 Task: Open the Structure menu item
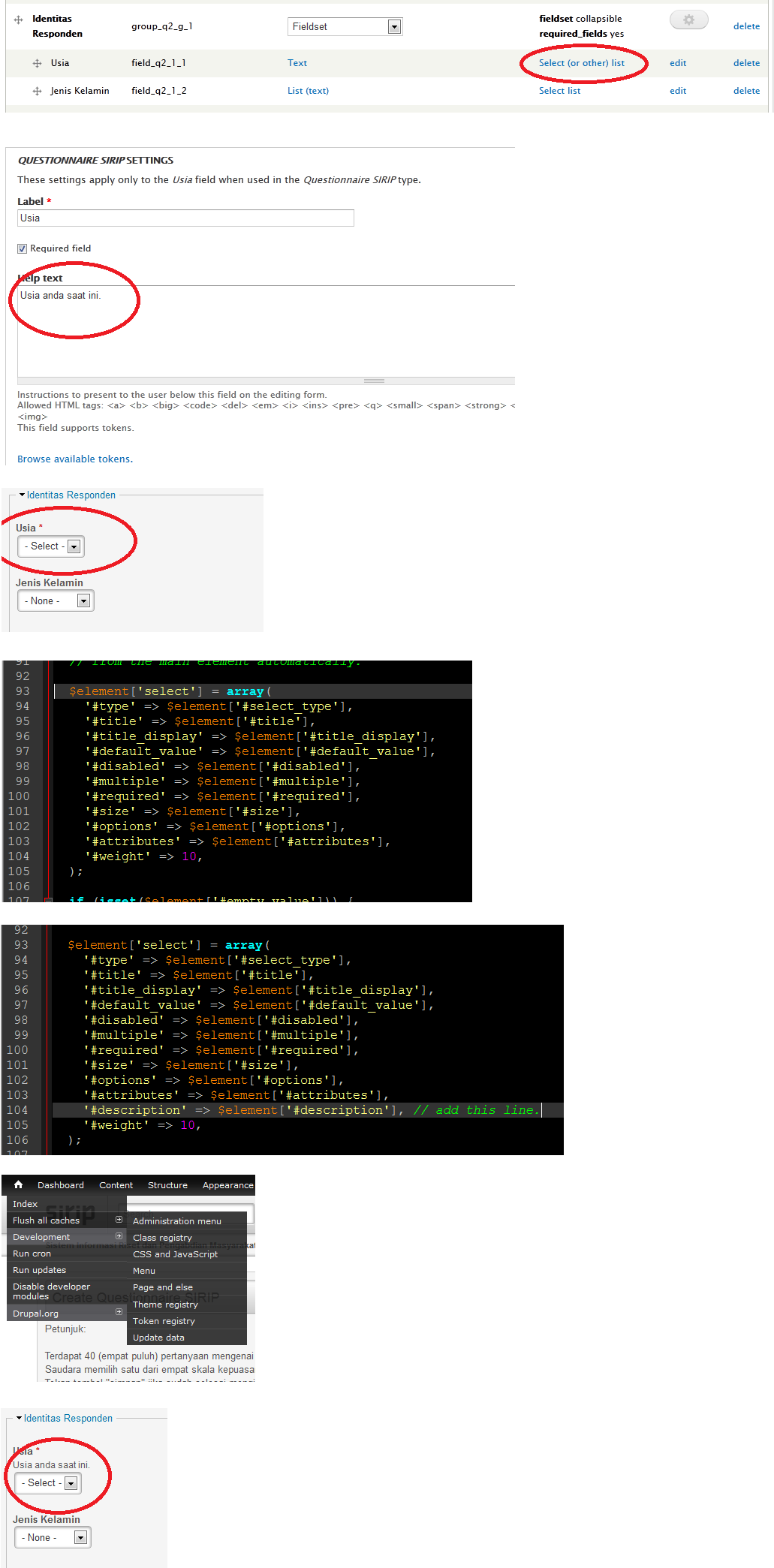pos(167,1185)
